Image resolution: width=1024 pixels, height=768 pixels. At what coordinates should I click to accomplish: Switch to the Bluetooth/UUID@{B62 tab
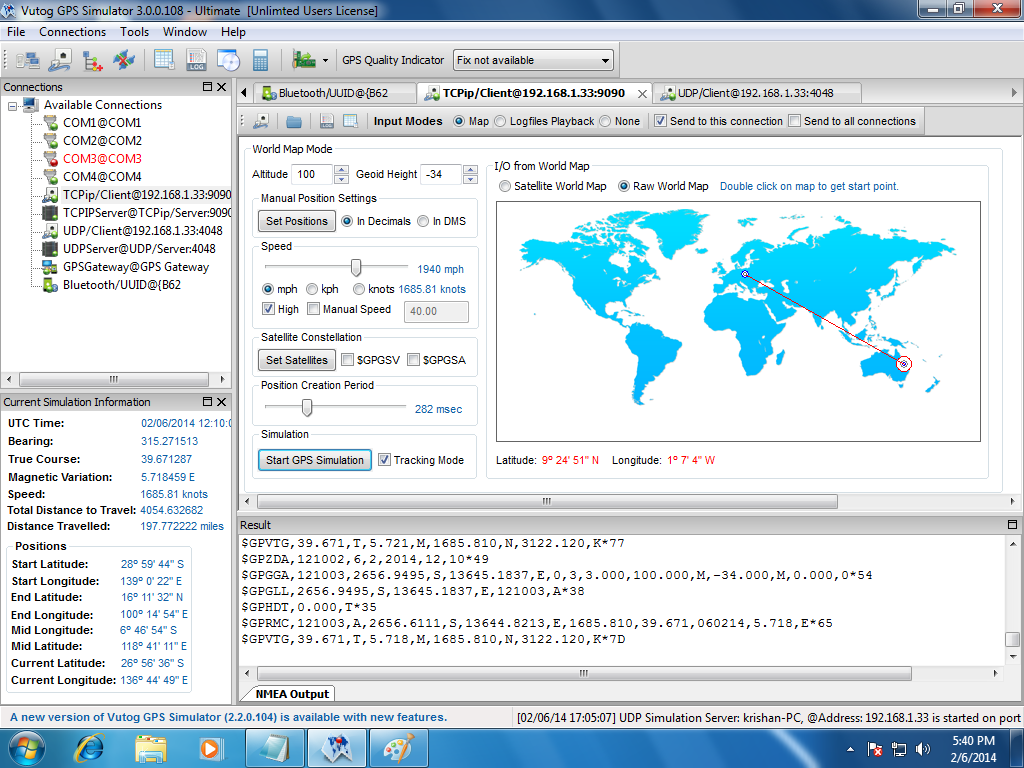pyautogui.click(x=333, y=93)
